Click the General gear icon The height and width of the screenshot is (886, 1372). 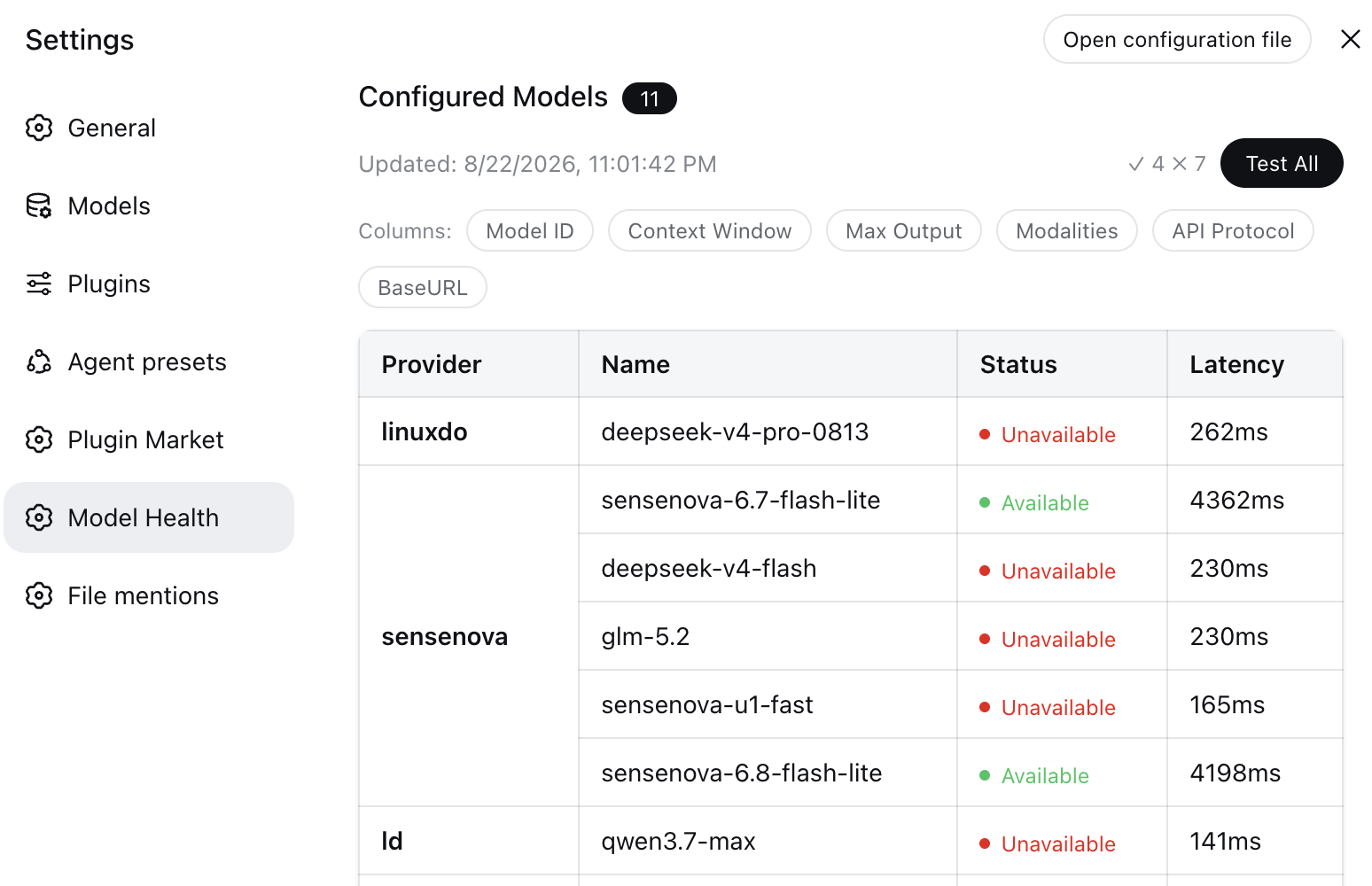[x=39, y=128]
